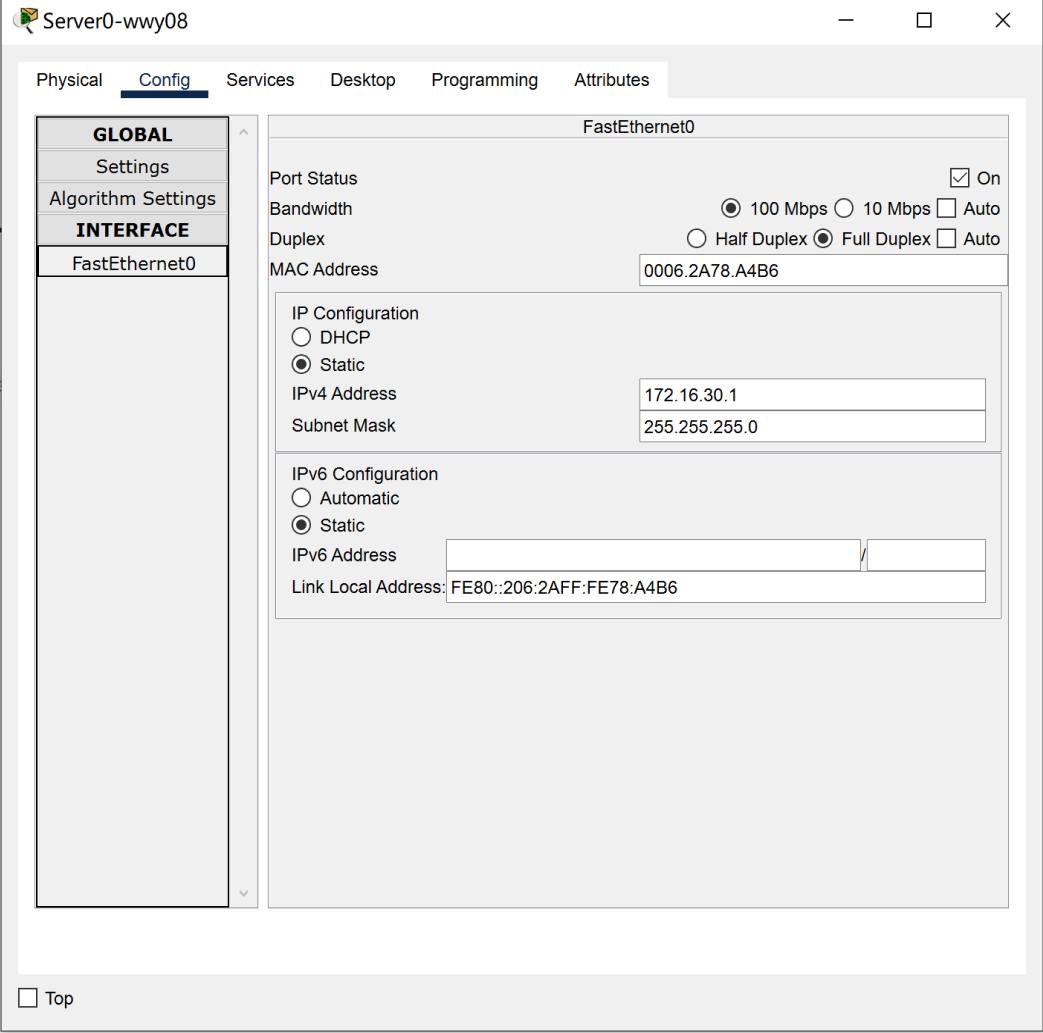
Task: Click the GLOBAL section header
Action: pos(132,134)
